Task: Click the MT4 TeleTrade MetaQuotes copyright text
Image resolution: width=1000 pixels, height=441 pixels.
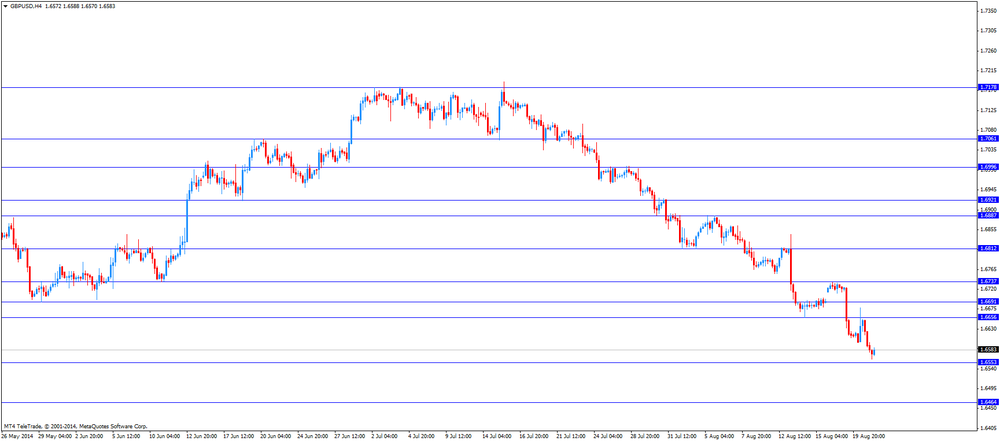Action: tap(75, 426)
